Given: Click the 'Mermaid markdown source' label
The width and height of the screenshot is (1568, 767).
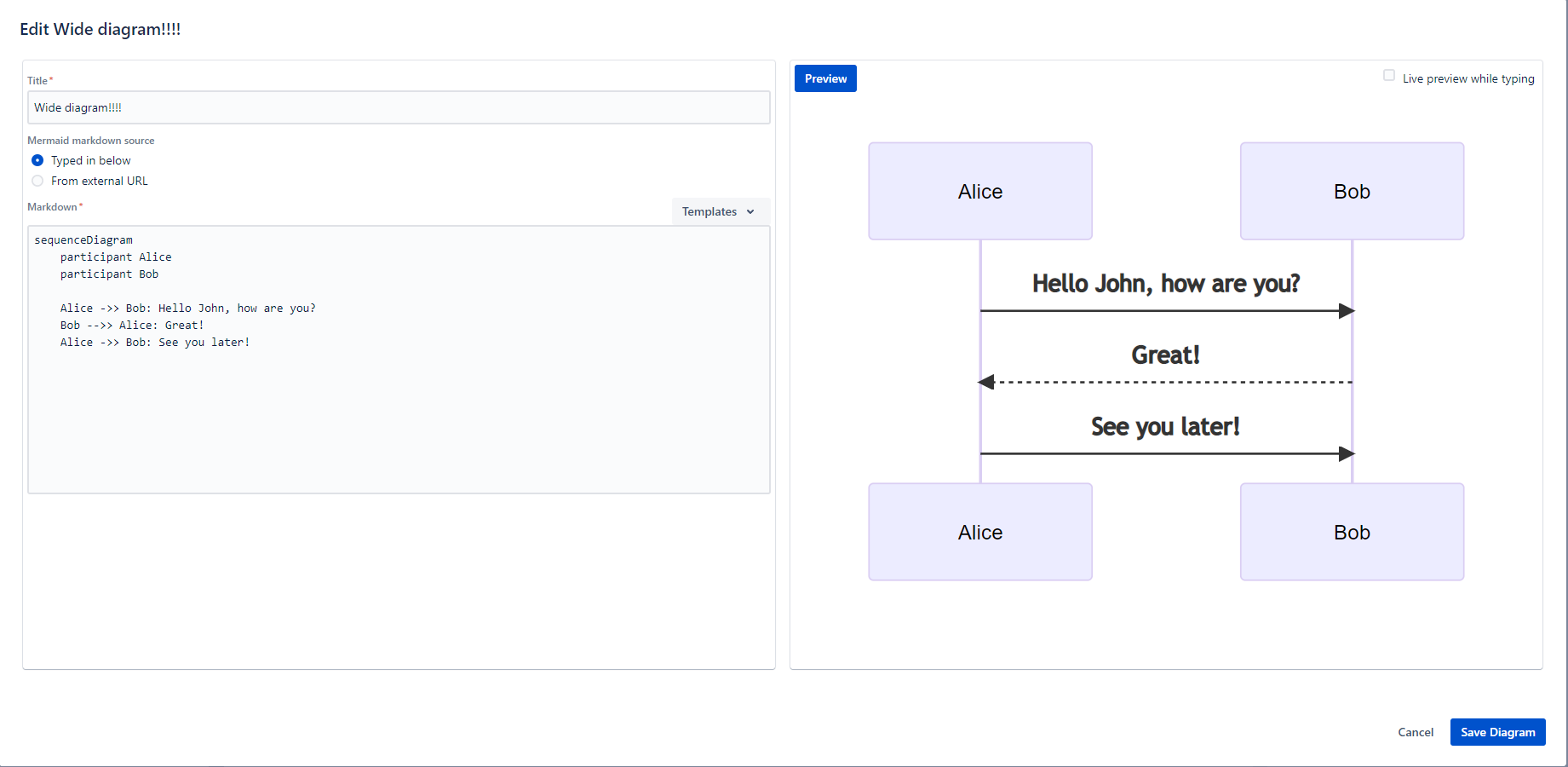Looking at the screenshot, I should pos(91,141).
